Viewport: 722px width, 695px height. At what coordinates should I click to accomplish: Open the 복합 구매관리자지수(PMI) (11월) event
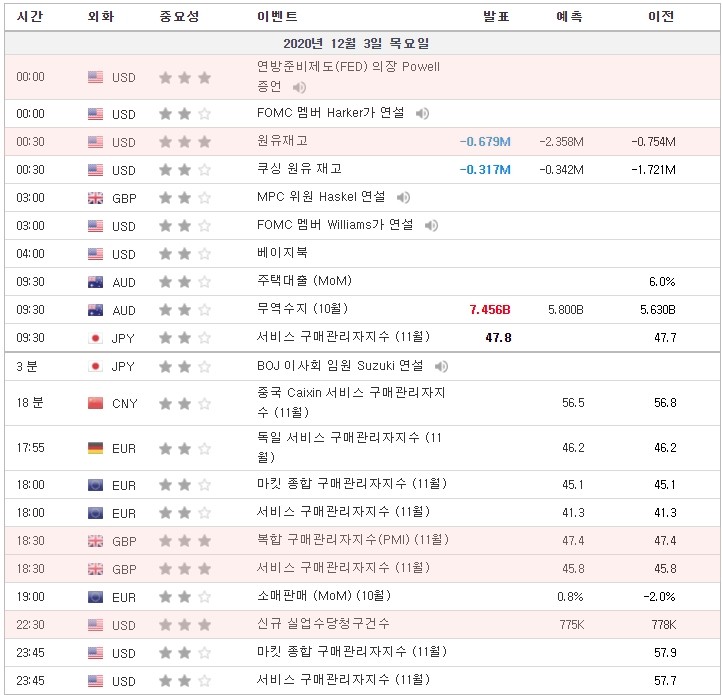353,540
